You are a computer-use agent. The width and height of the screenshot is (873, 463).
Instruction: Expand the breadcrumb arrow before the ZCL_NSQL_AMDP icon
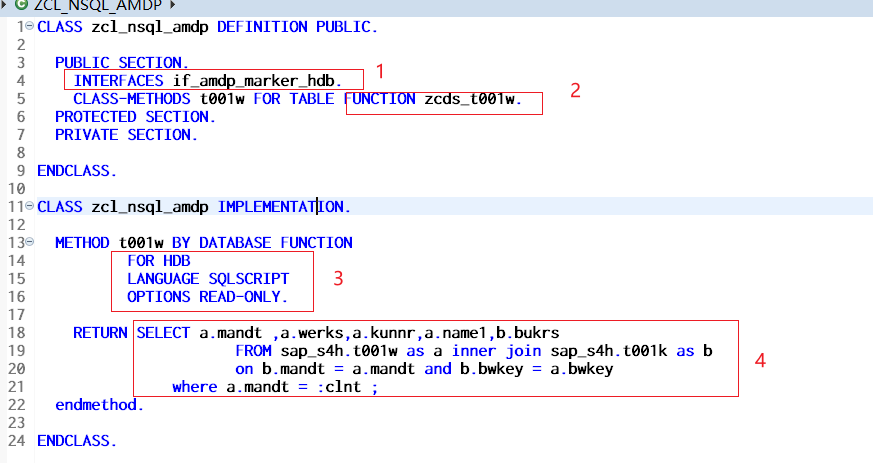4,5
